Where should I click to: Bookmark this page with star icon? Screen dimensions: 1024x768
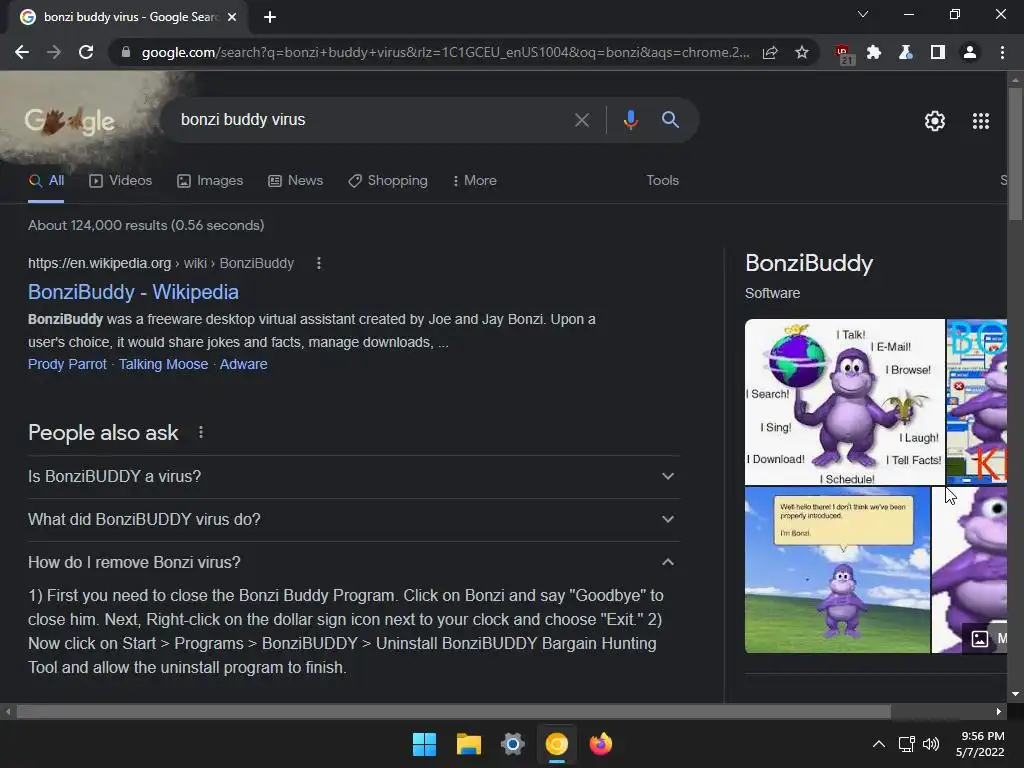point(802,52)
